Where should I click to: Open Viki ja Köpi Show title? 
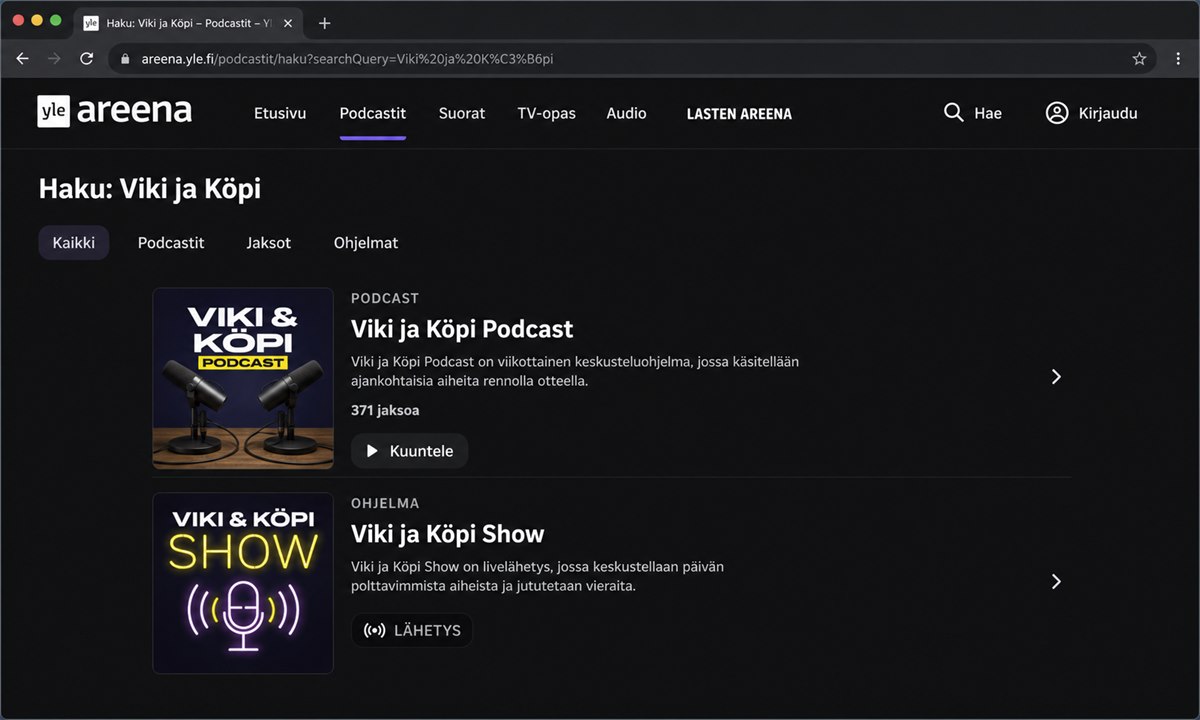point(448,534)
